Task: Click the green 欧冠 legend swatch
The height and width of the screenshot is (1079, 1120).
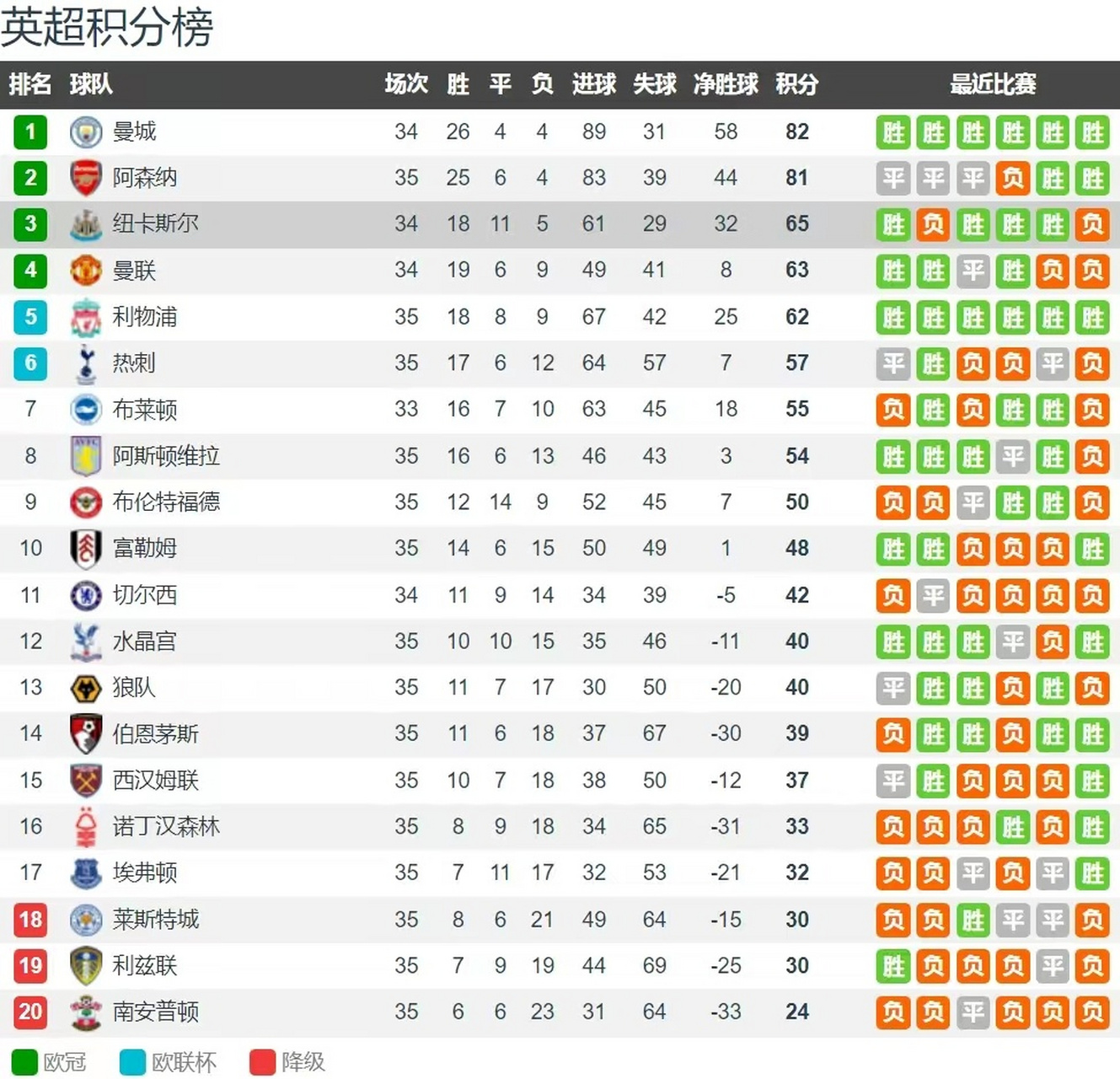Action: coord(24,1062)
